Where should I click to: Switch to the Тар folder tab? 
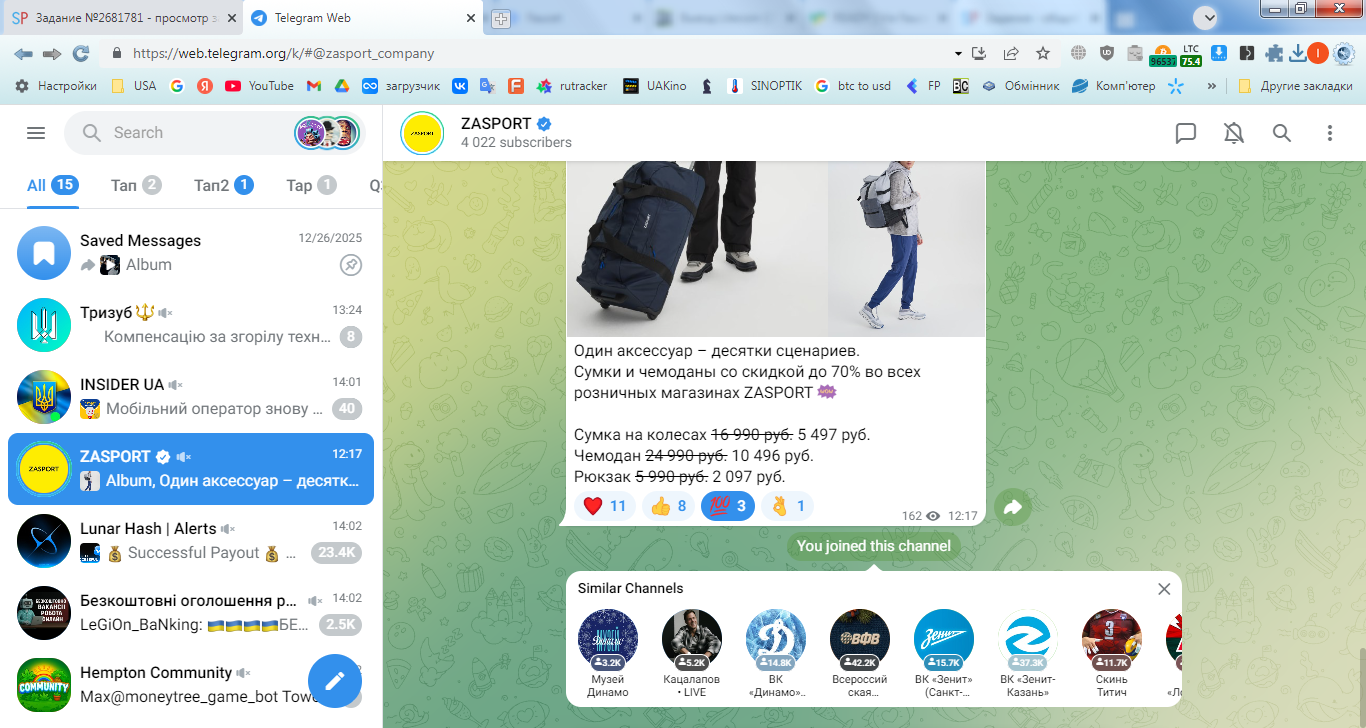(311, 185)
